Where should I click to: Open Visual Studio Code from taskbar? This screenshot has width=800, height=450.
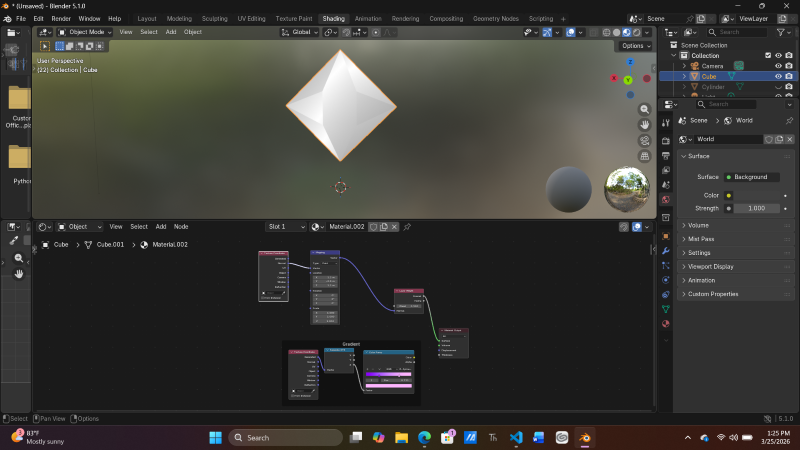(516, 438)
